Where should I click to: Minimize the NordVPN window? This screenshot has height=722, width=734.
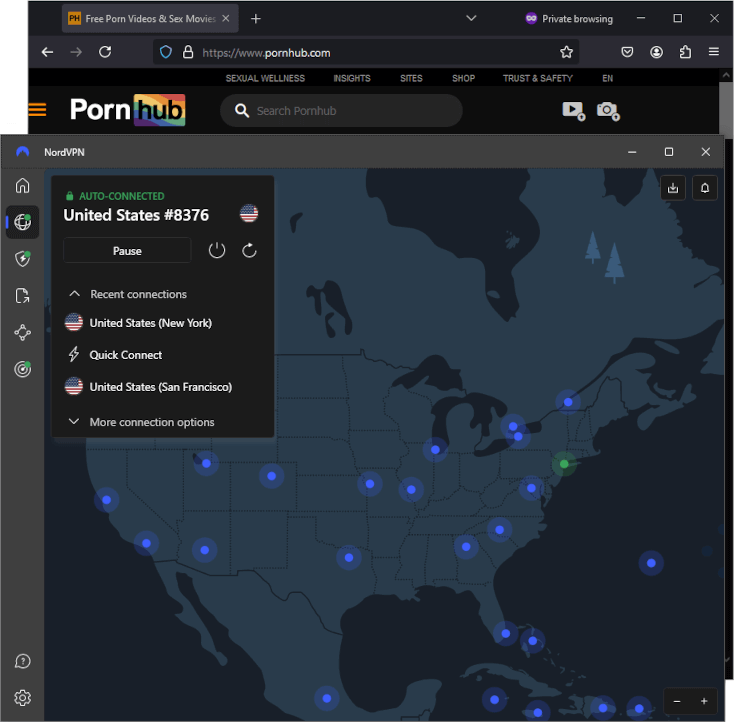click(632, 152)
